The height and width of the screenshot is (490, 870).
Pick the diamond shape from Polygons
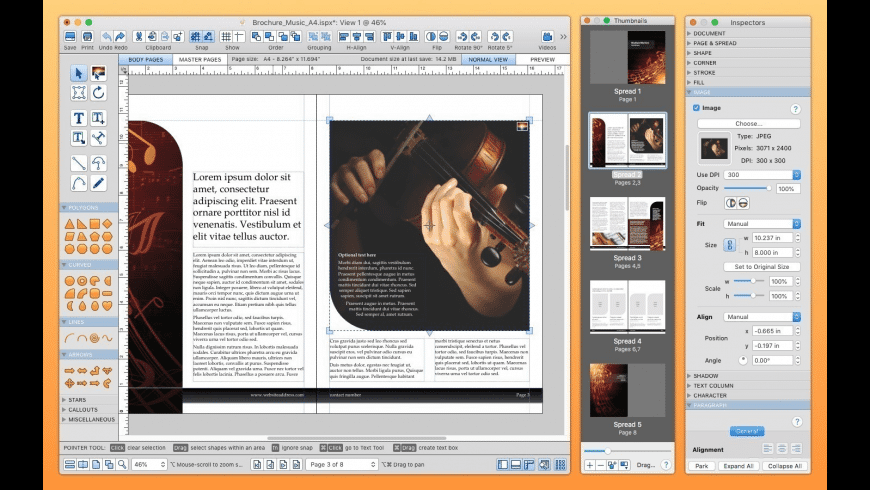pos(107,224)
